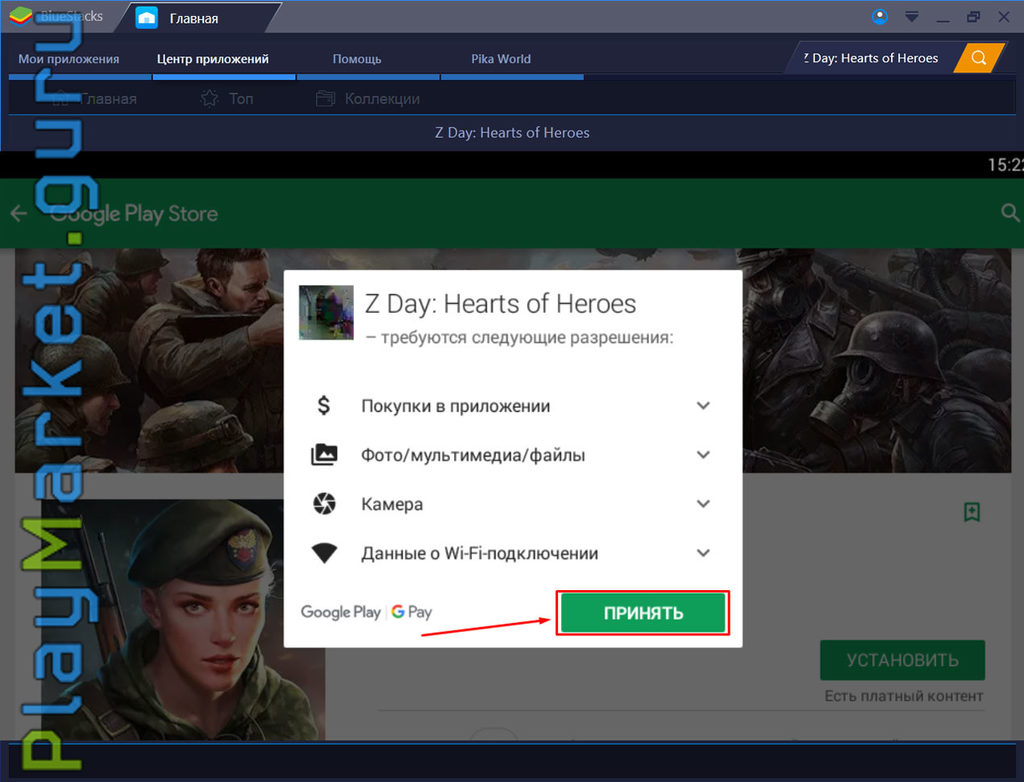
Task: Click the Камера permission label
Action: pyautogui.click(x=392, y=504)
